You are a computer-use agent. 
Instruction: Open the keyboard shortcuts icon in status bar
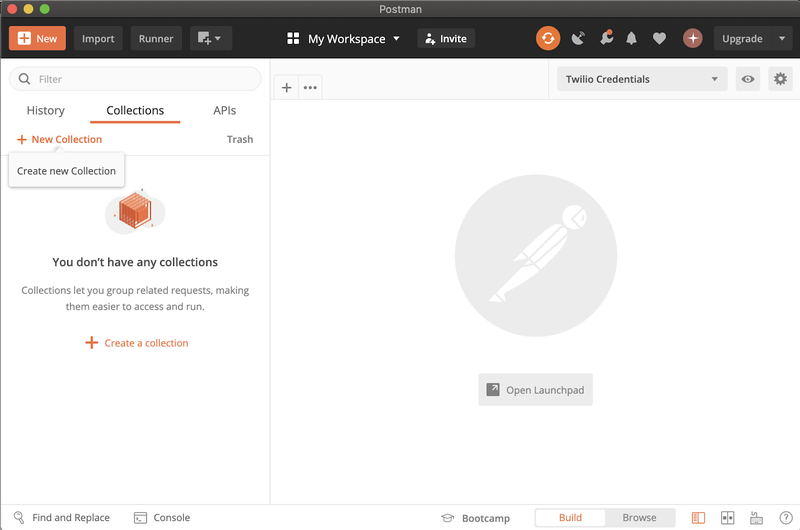point(757,518)
